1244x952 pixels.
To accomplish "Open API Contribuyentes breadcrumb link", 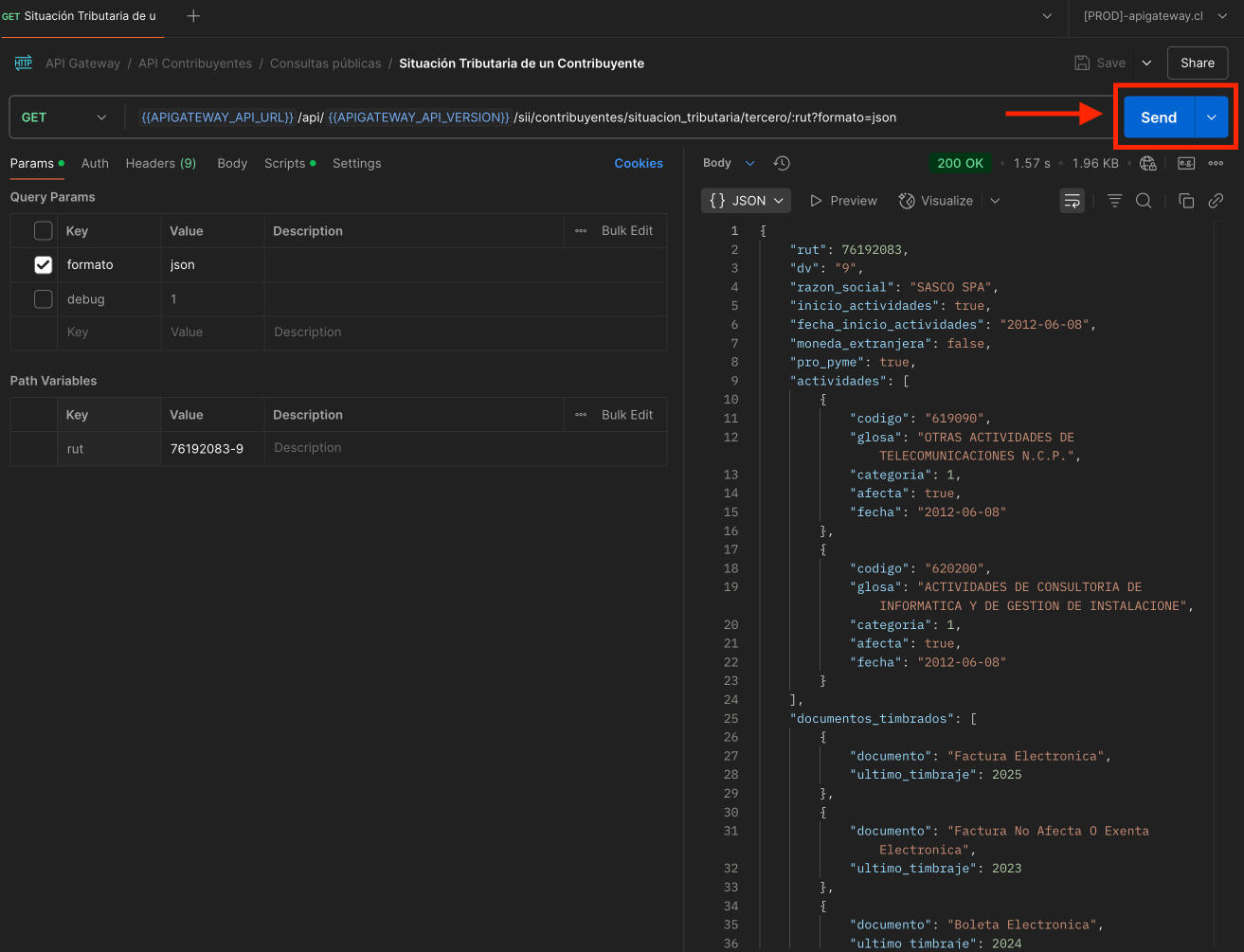I will [195, 63].
